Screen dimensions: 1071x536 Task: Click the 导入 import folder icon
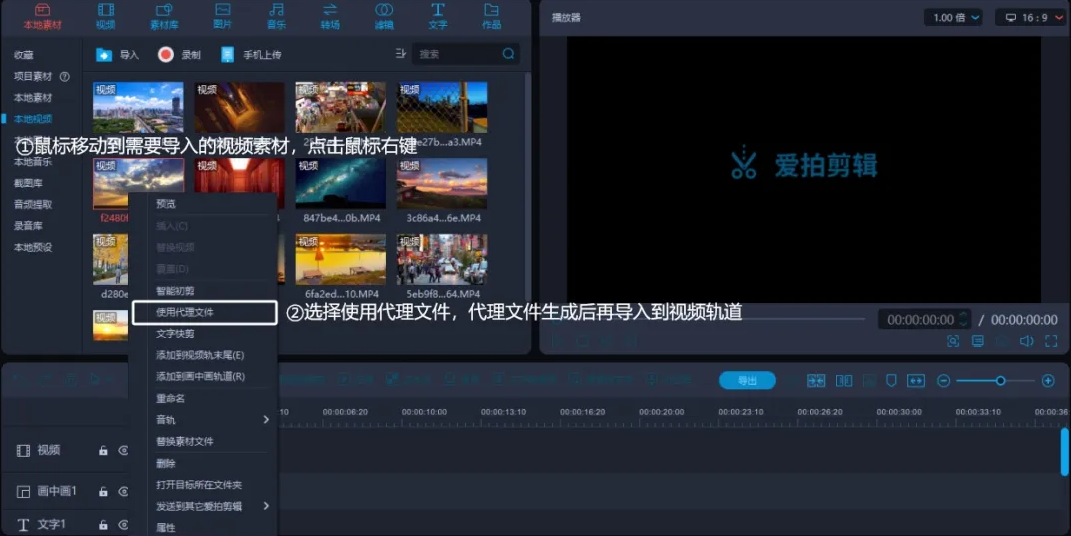[x=104, y=55]
